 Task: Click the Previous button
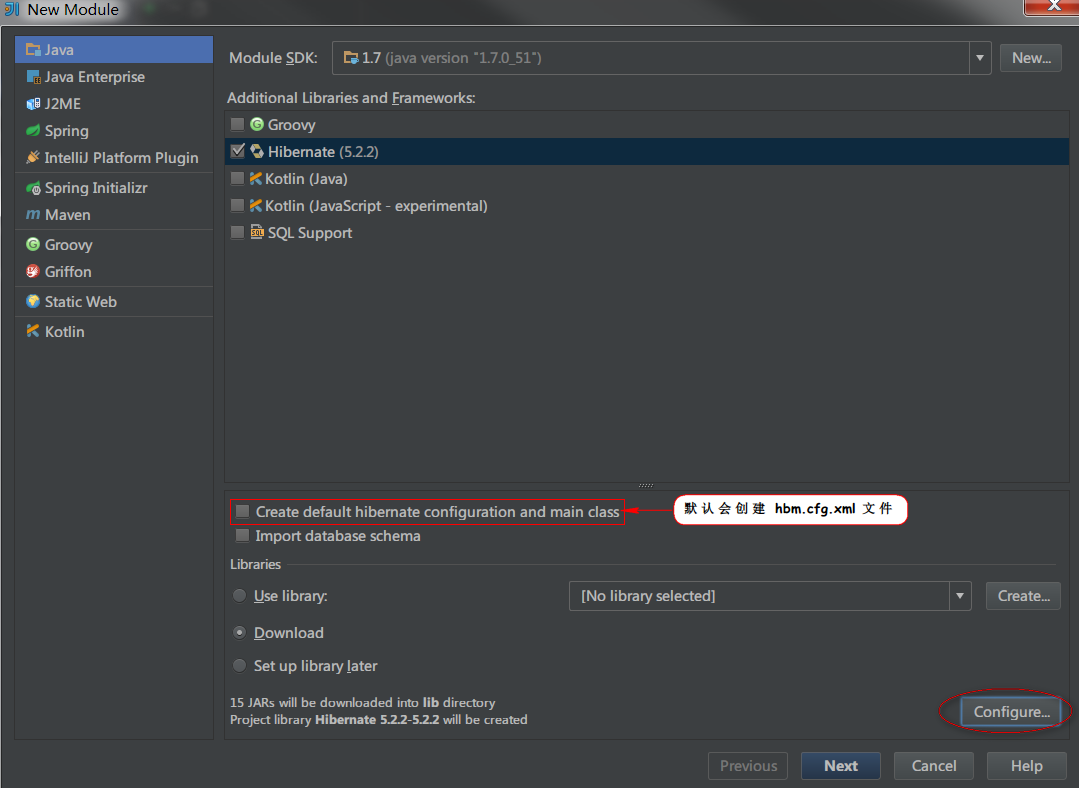tap(748, 766)
